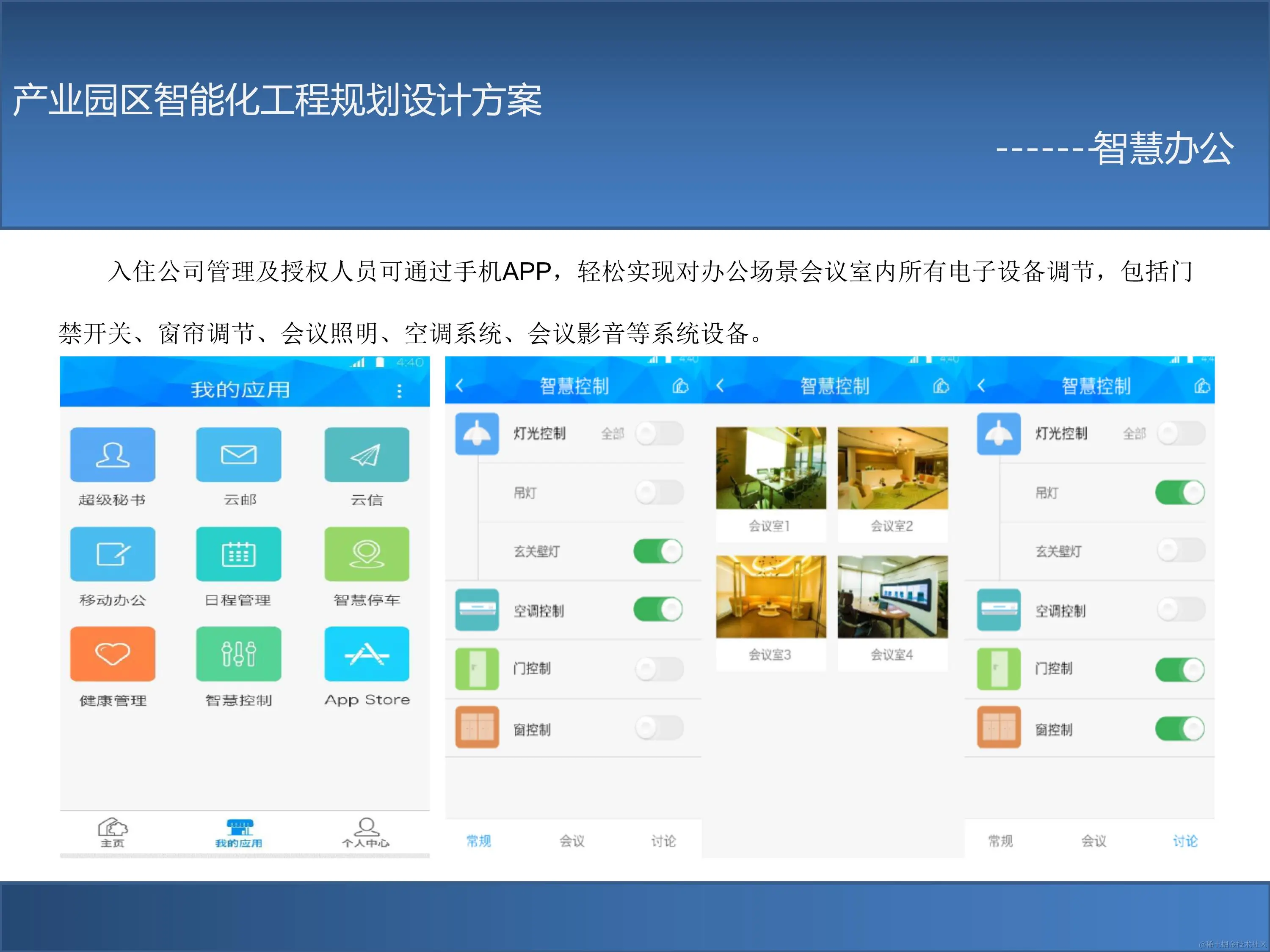Image resolution: width=1270 pixels, height=952 pixels.
Task: Open the 日程管理 calendar icon
Action: click(x=238, y=554)
